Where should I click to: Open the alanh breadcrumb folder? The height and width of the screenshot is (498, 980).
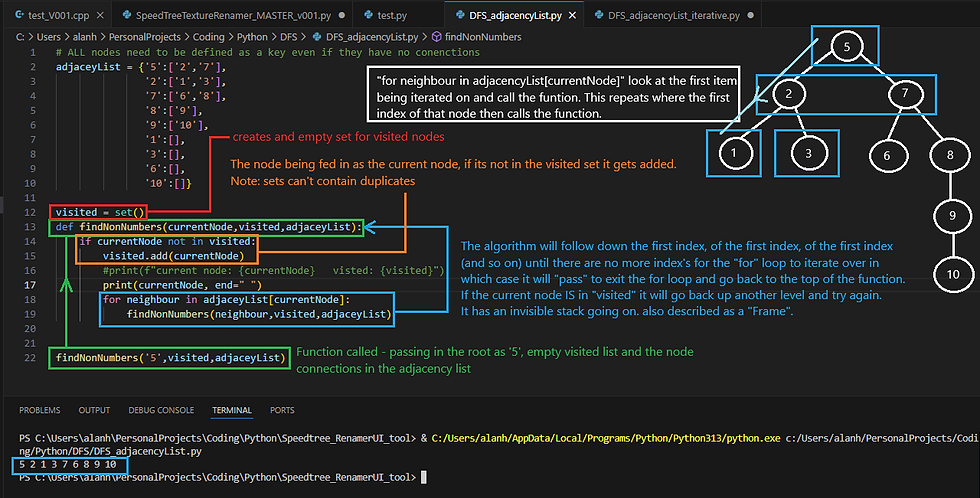coord(84,37)
